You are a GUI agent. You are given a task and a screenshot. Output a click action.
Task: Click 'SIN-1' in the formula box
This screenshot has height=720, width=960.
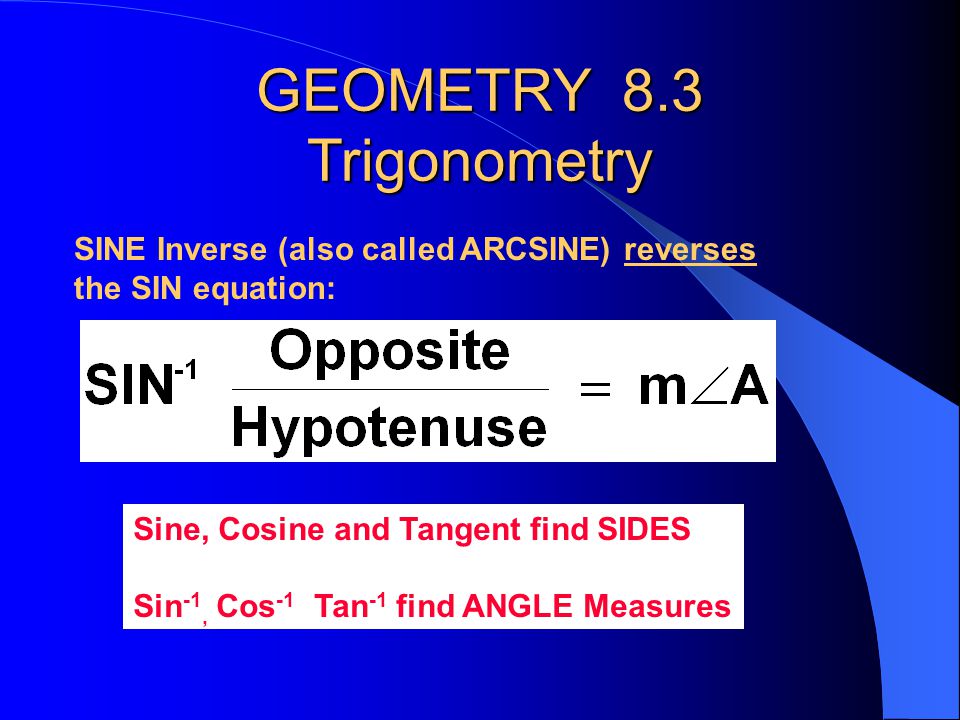pyautogui.click(x=141, y=384)
